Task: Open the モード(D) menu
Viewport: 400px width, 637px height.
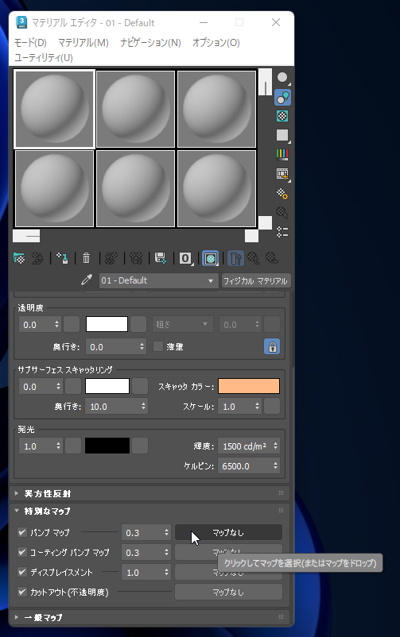Action: pos(30,43)
